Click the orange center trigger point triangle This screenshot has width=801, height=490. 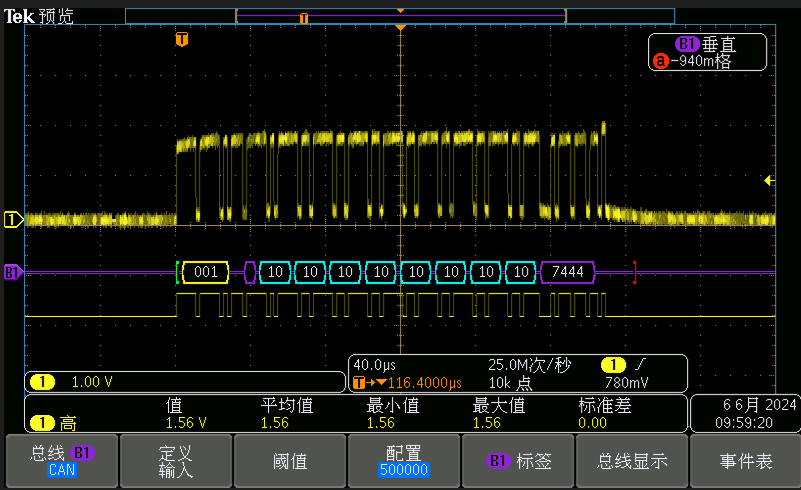pyautogui.click(x=400, y=28)
